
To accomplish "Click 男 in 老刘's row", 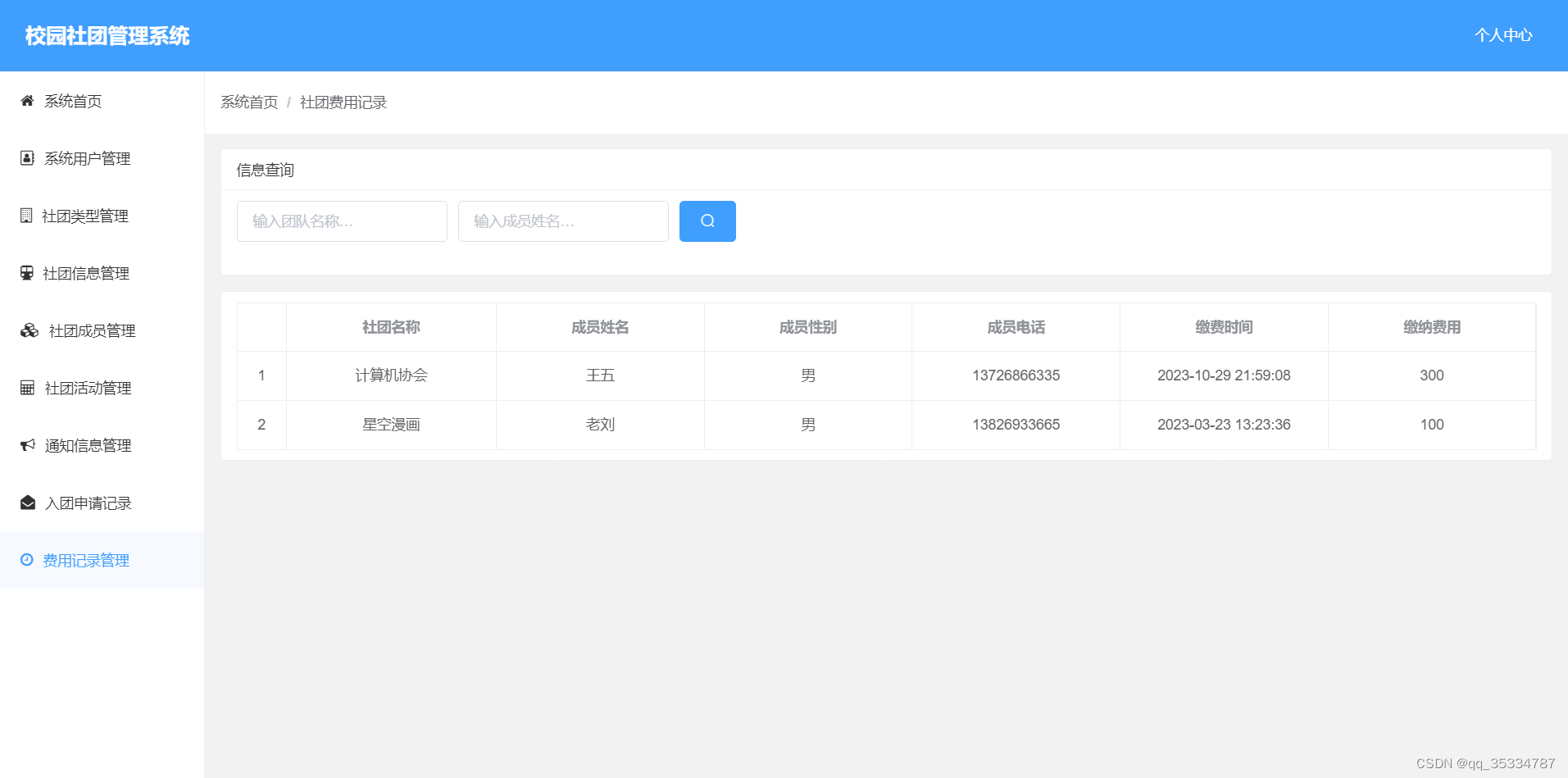I will (808, 425).
